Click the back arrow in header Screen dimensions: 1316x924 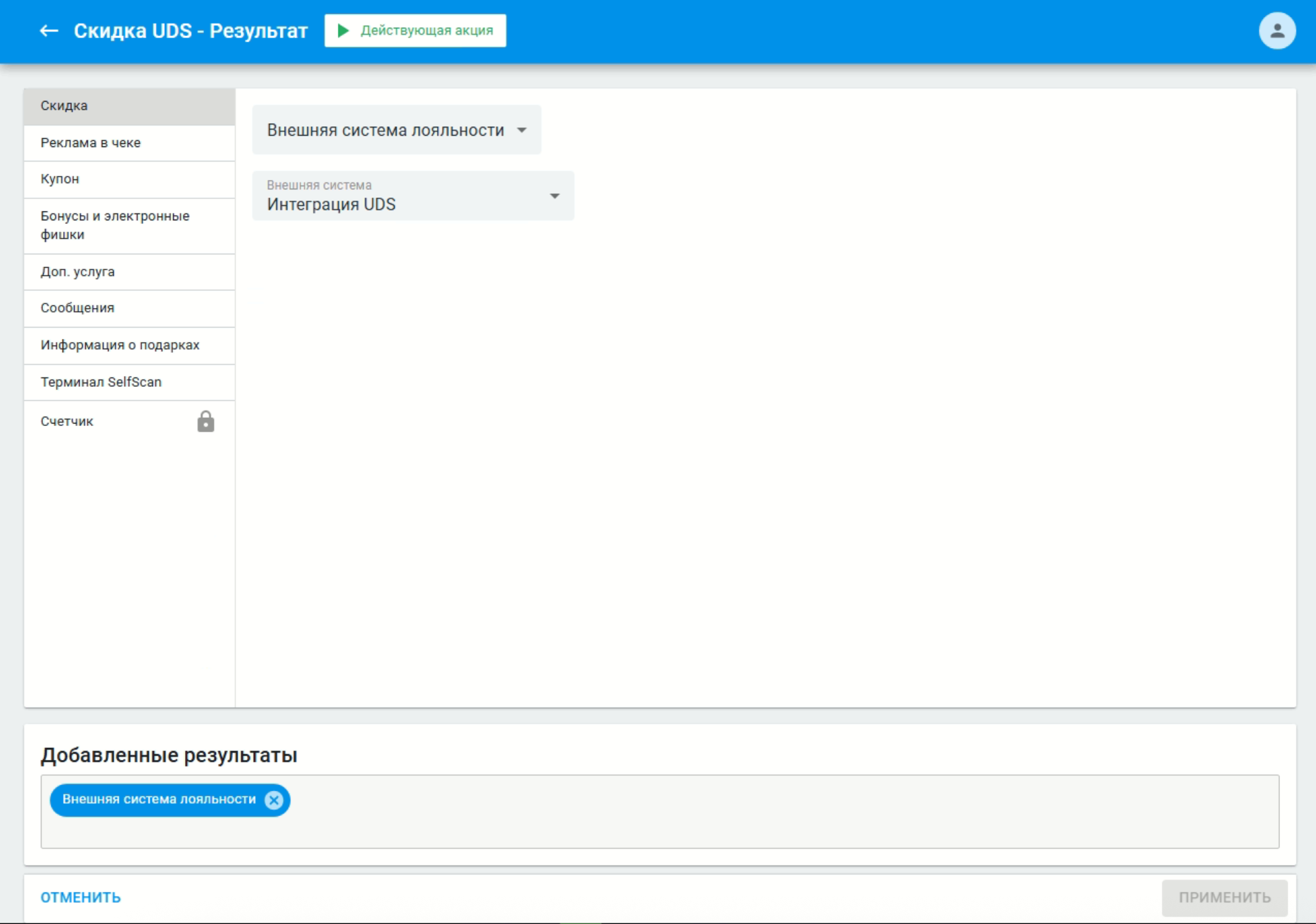tap(49, 30)
